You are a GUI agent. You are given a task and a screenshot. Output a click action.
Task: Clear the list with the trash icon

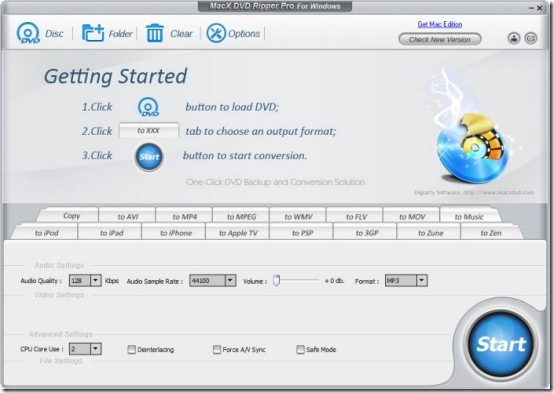[155, 33]
